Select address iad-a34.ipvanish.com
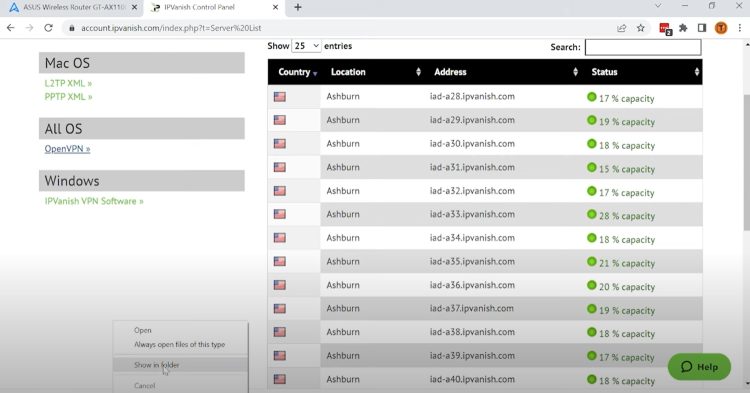750x393 pixels. pos(472,238)
